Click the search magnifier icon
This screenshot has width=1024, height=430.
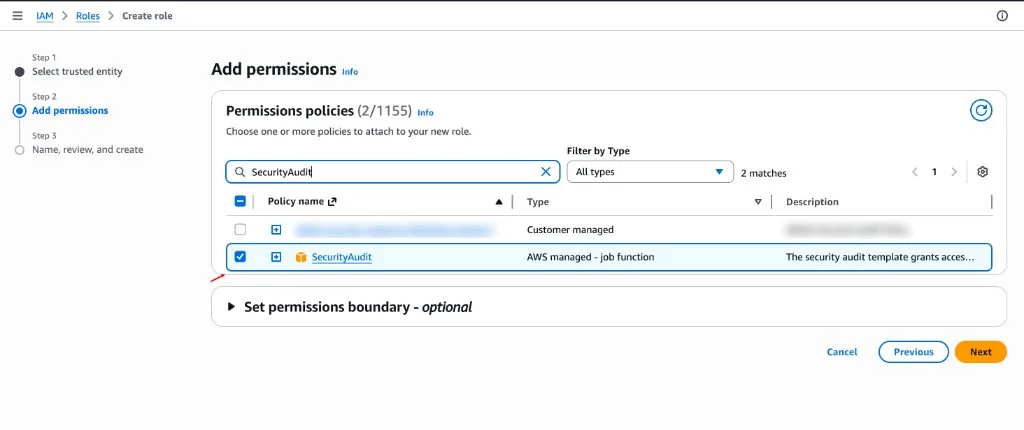click(240, 172)
